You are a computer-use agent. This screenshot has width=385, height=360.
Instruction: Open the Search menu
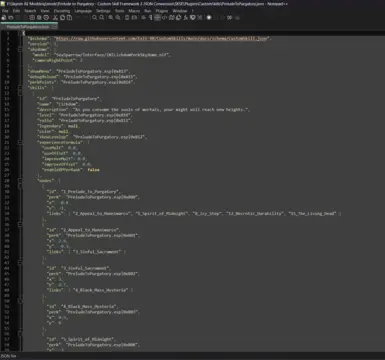(x=30, y=11)
